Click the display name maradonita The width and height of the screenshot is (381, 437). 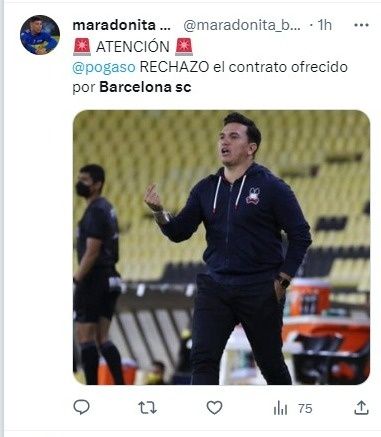[122, 25]
